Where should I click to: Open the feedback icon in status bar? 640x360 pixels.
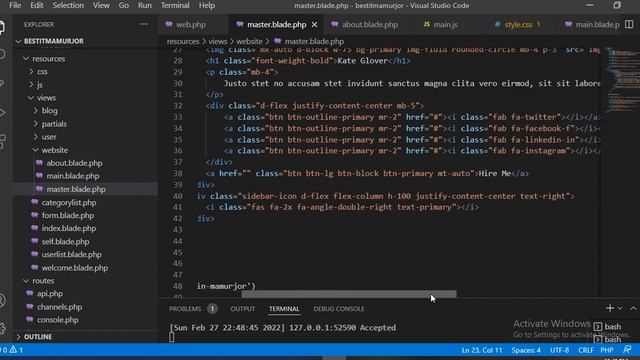coord(627,350)
